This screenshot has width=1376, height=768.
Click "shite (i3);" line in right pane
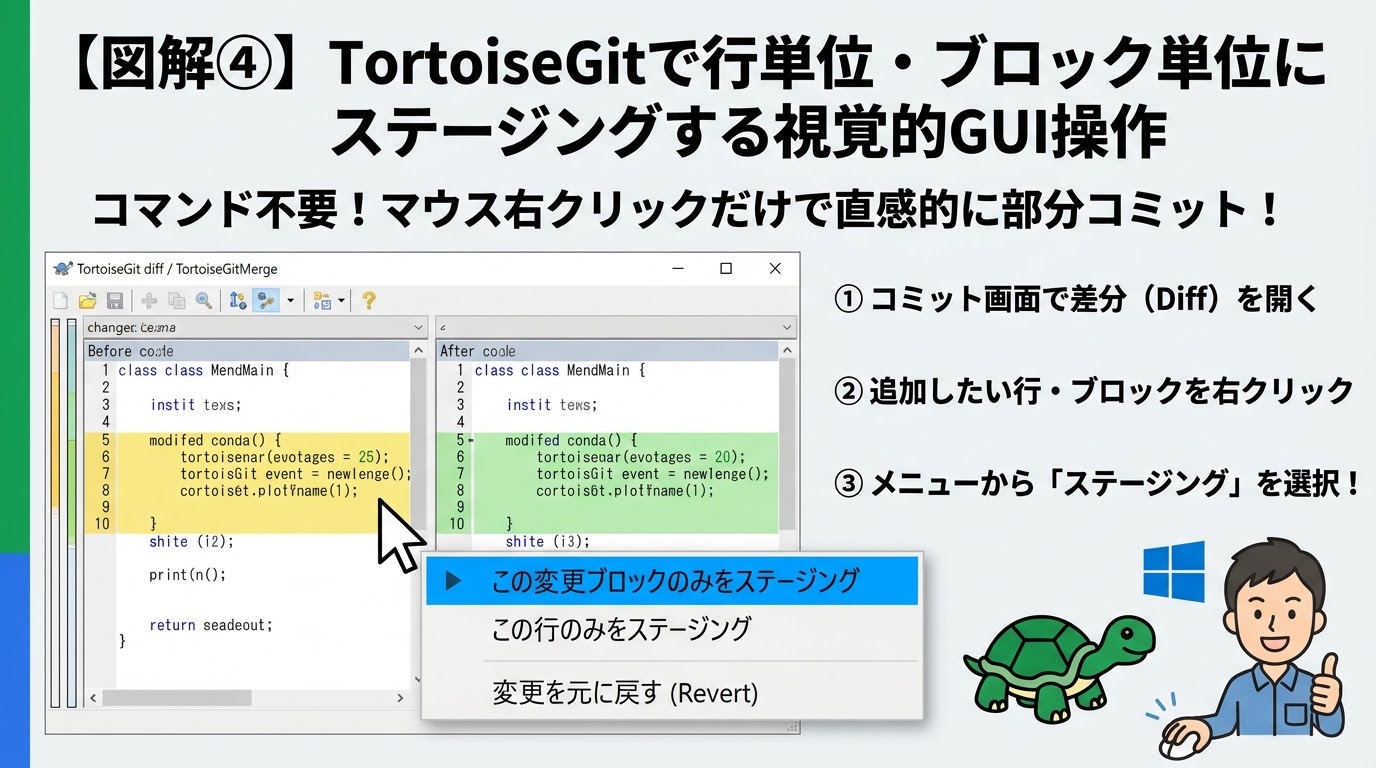pyautogui.click(x=548, y=541)
